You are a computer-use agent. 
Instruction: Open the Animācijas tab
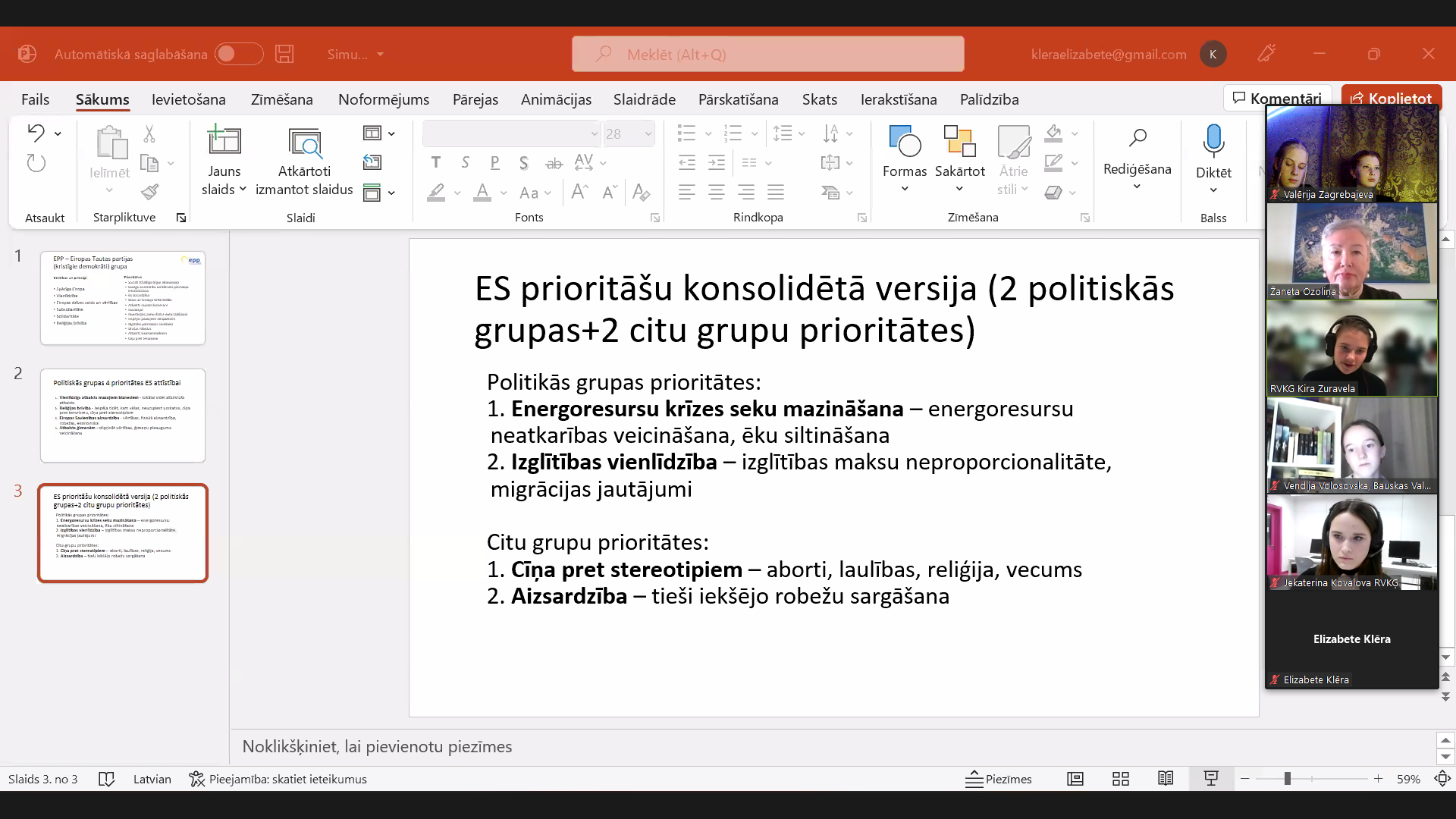556,99
